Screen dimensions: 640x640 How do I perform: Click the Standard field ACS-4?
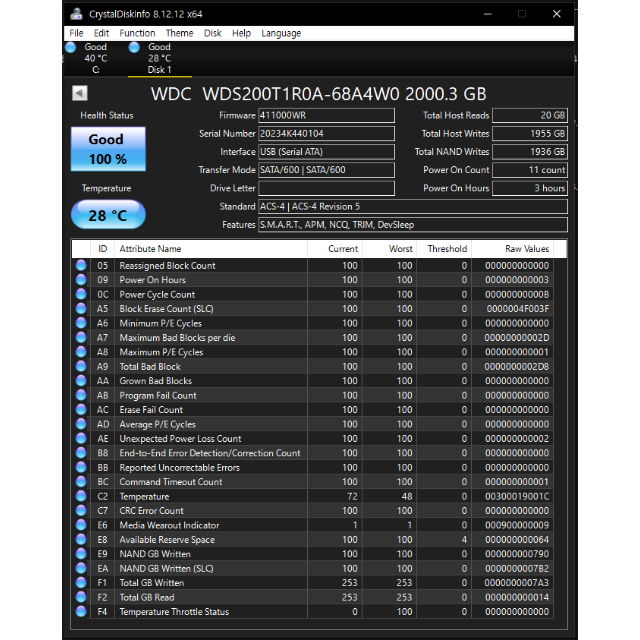413,207
